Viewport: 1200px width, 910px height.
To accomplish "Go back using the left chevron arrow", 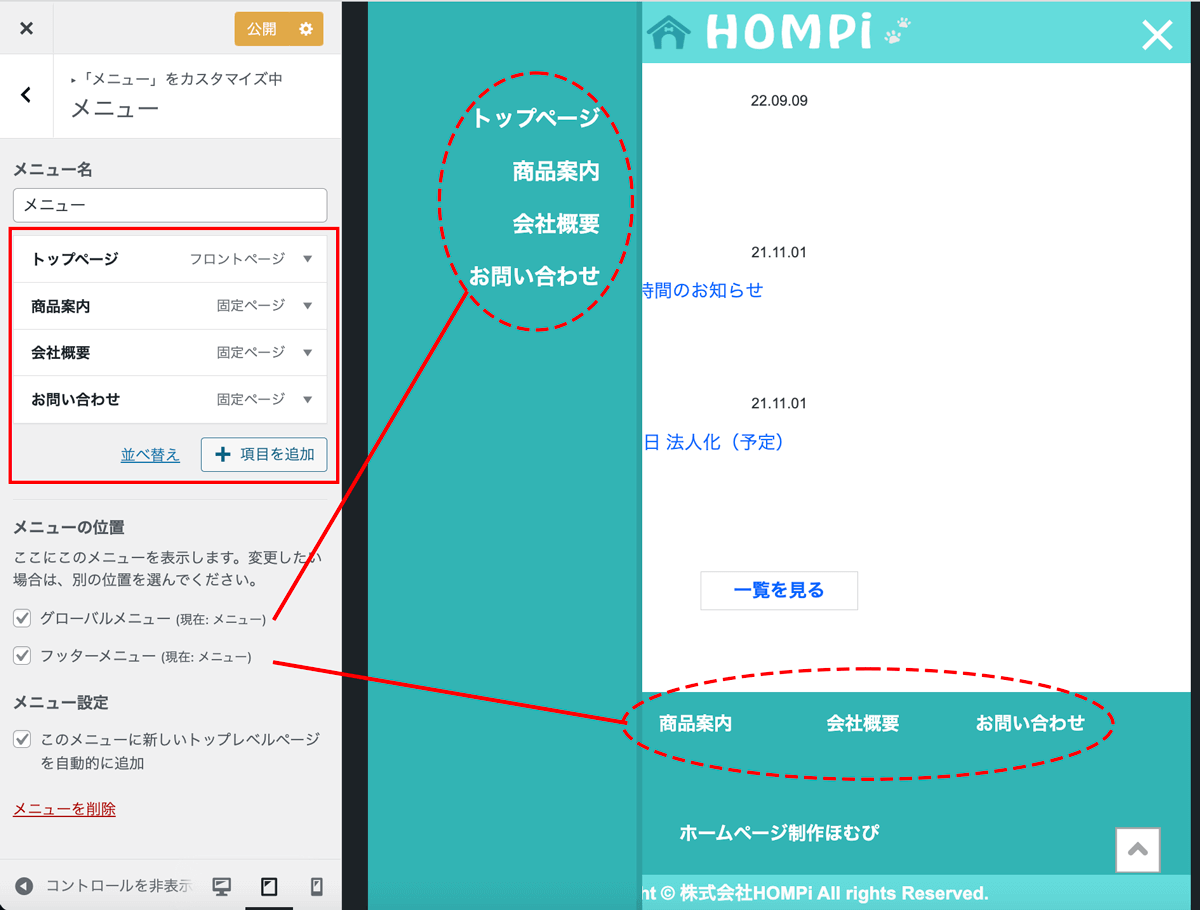I will [x=26, y=95].
